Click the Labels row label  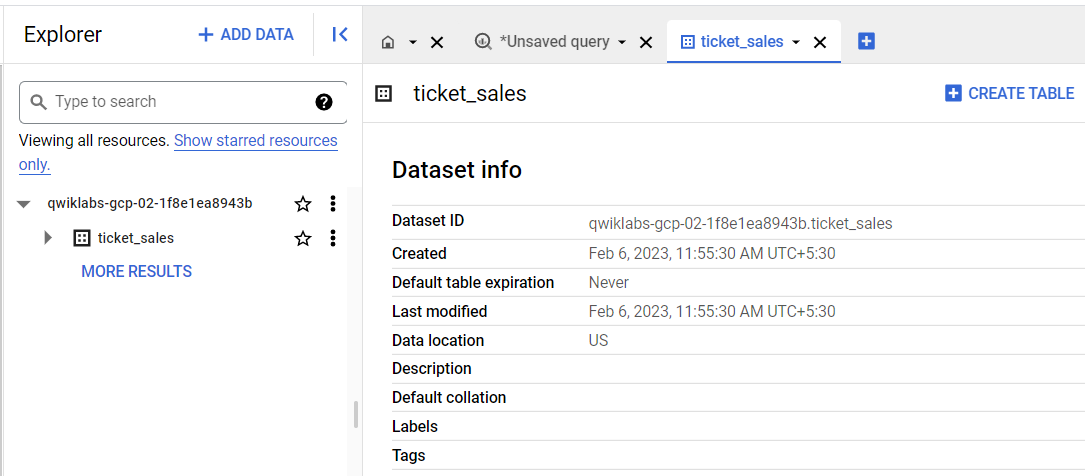tap(415, 426)
